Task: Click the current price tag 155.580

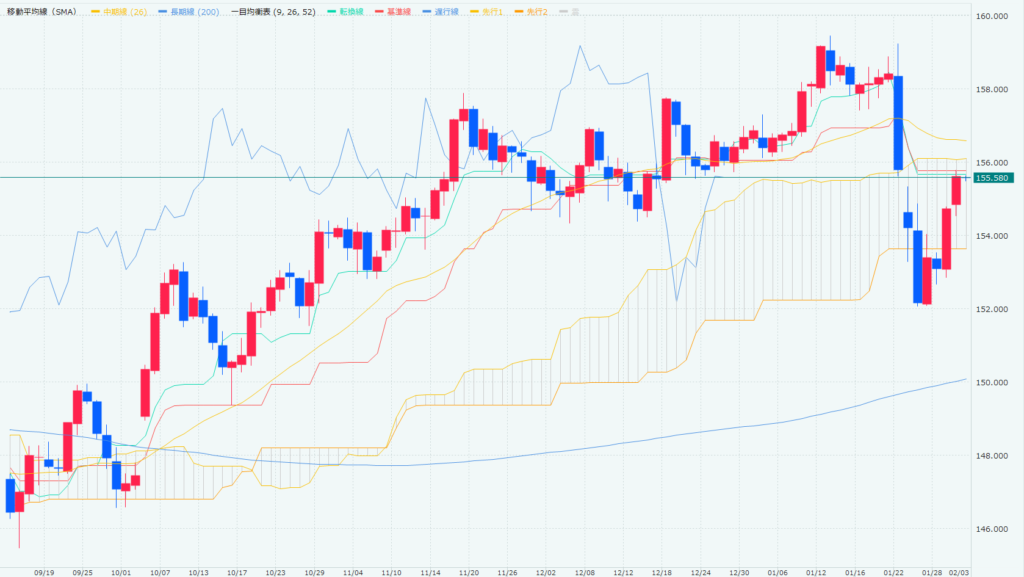Action: tap(996, 178)
